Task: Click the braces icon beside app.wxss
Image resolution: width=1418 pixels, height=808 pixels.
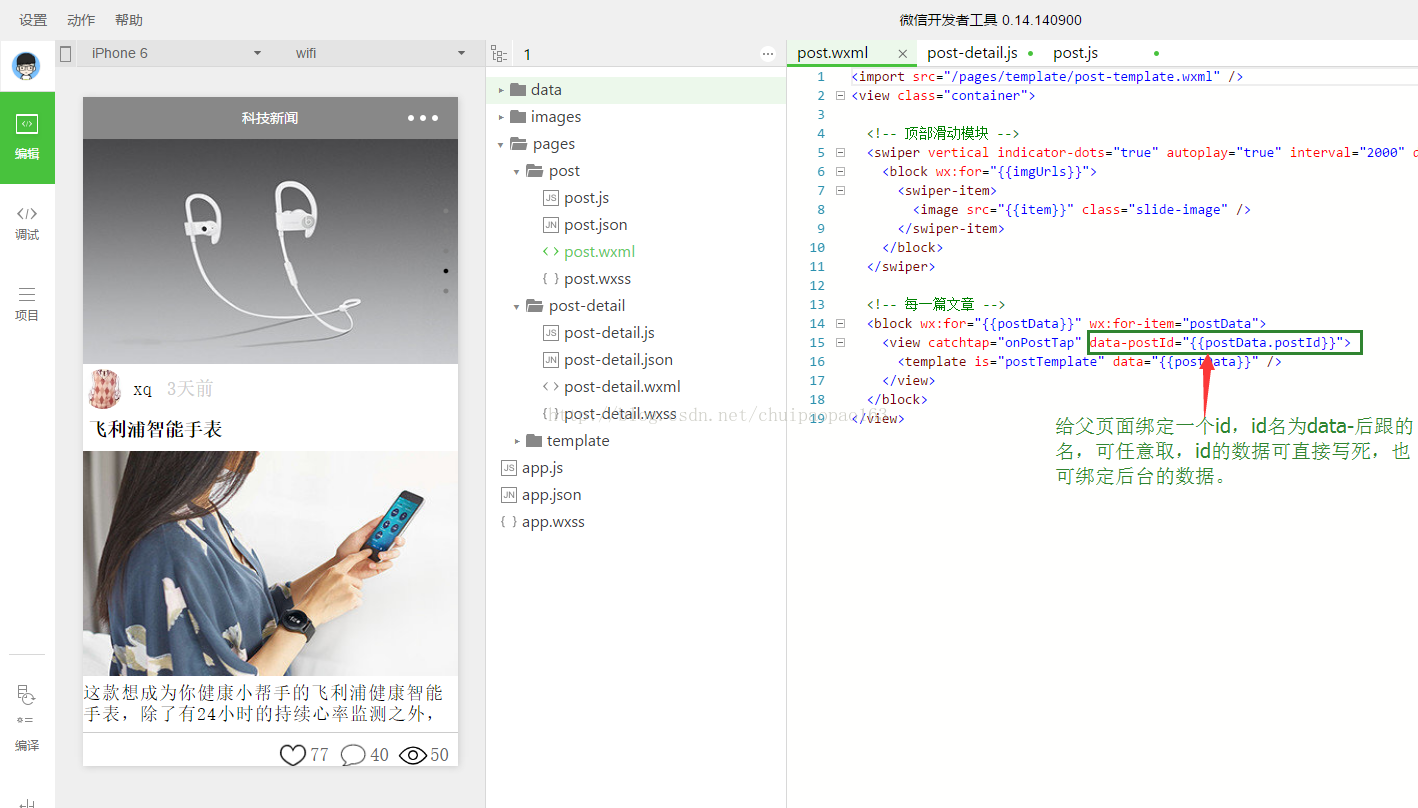Action: pos(509,522)
